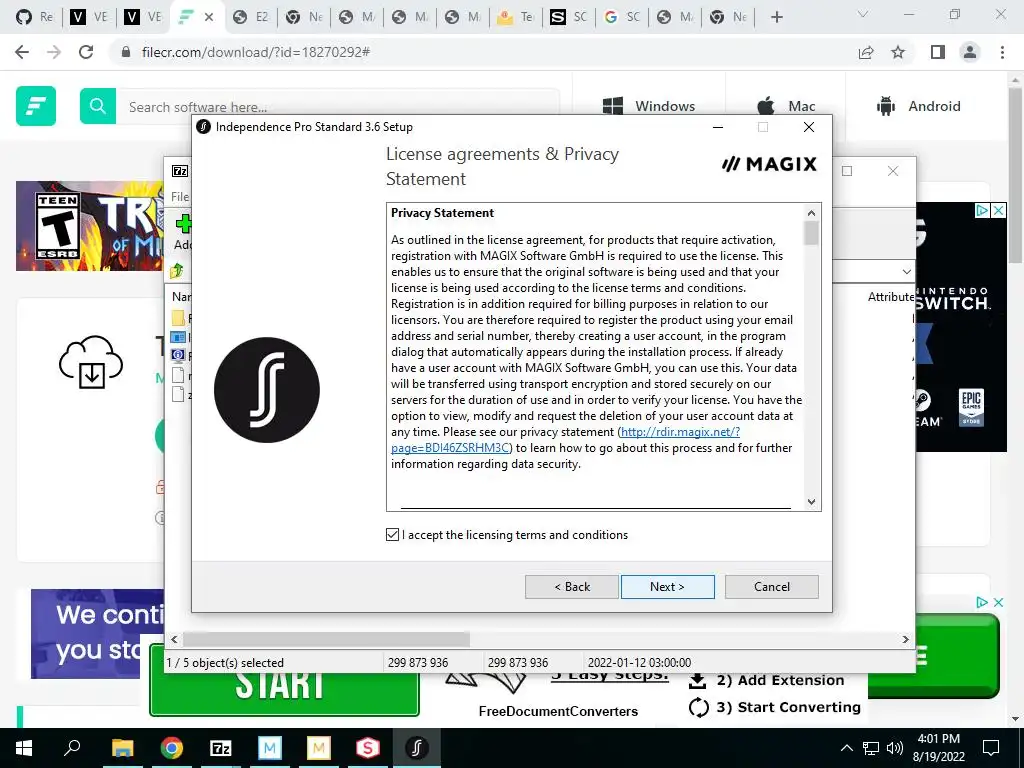Click the Chrome address bar URL
Viewport: 1024px width, 768px height.
coord(255,52)
